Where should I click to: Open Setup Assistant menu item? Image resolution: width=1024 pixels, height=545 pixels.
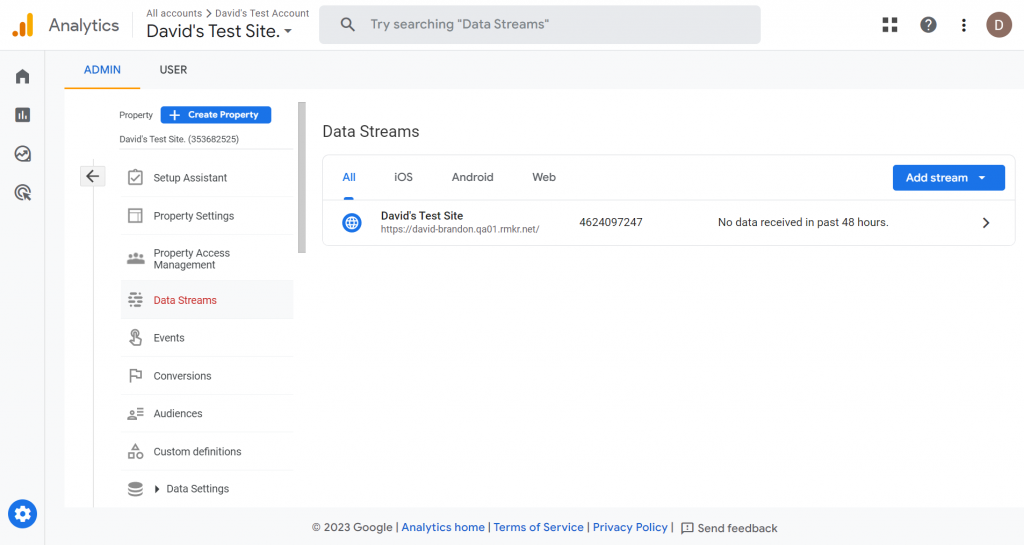coord(207,178)
